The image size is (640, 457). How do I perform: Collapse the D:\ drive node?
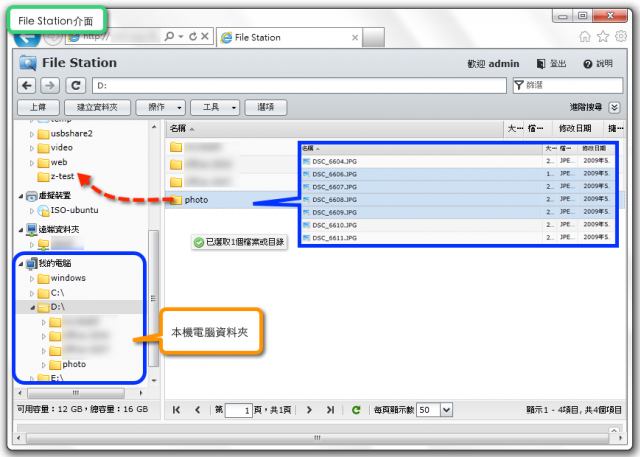click(x=32, y=308)
